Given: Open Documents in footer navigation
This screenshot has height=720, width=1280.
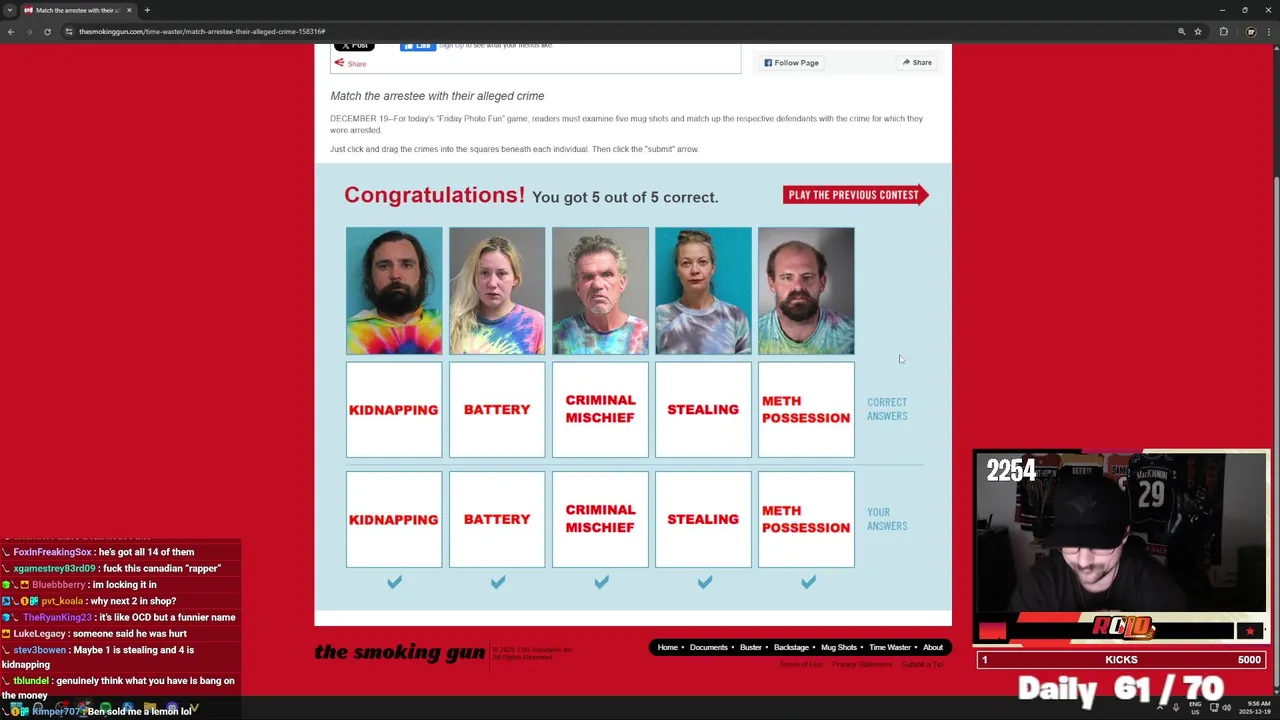Looking at the screenshot, I should (x=708, y=647).
